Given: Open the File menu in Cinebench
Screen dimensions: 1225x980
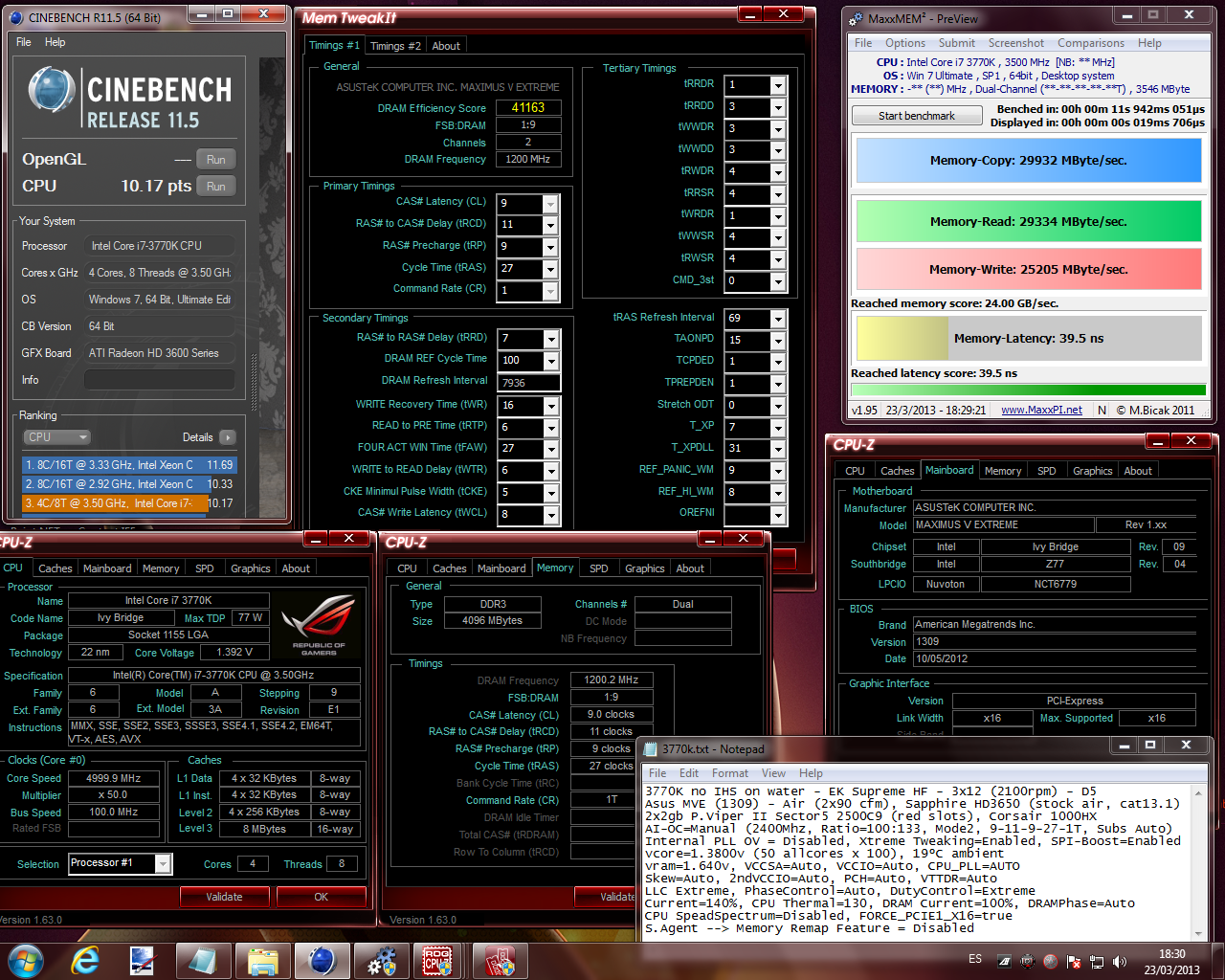Looking at the screenshot, I should click(x=24, y=42).
